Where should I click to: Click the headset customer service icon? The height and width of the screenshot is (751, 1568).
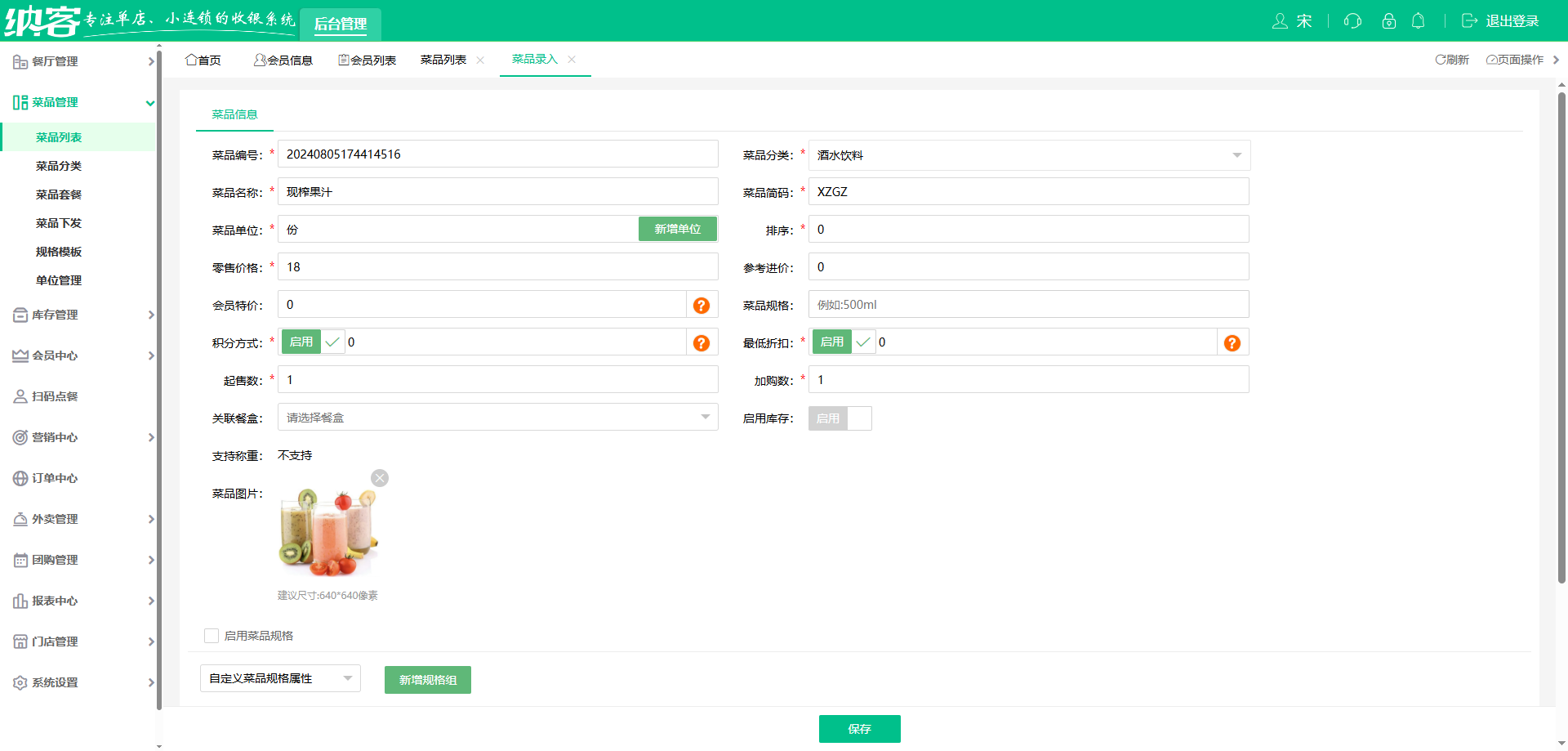click(1352, 20)
